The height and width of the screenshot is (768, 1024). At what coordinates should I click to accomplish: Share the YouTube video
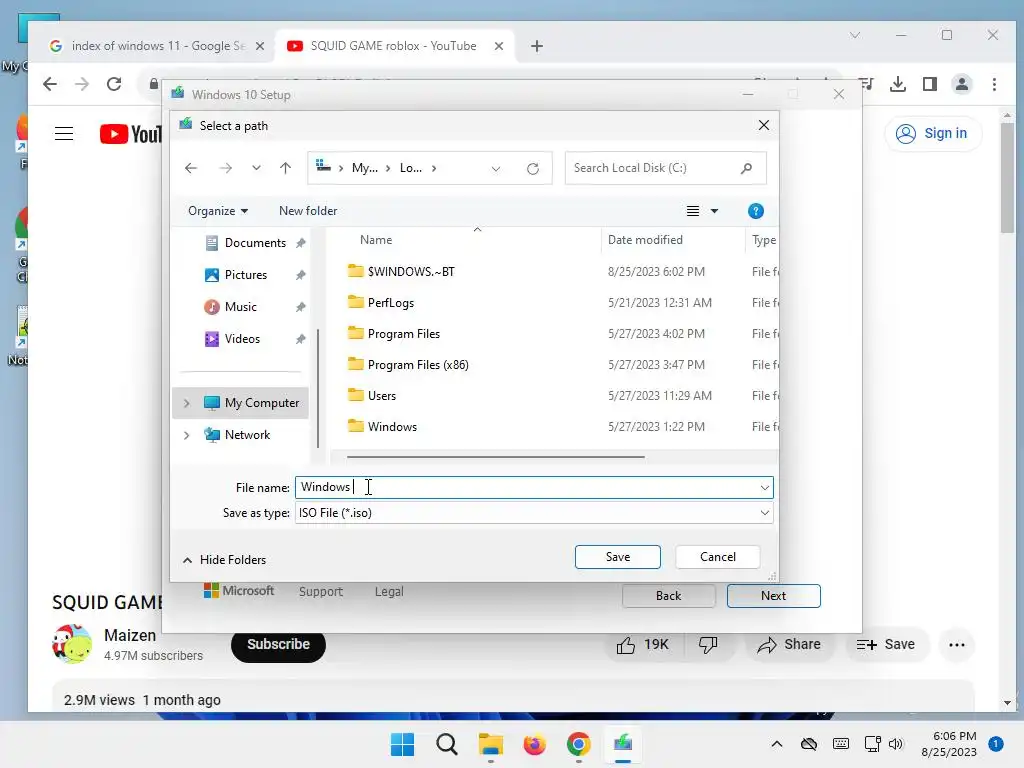point(789,645)
